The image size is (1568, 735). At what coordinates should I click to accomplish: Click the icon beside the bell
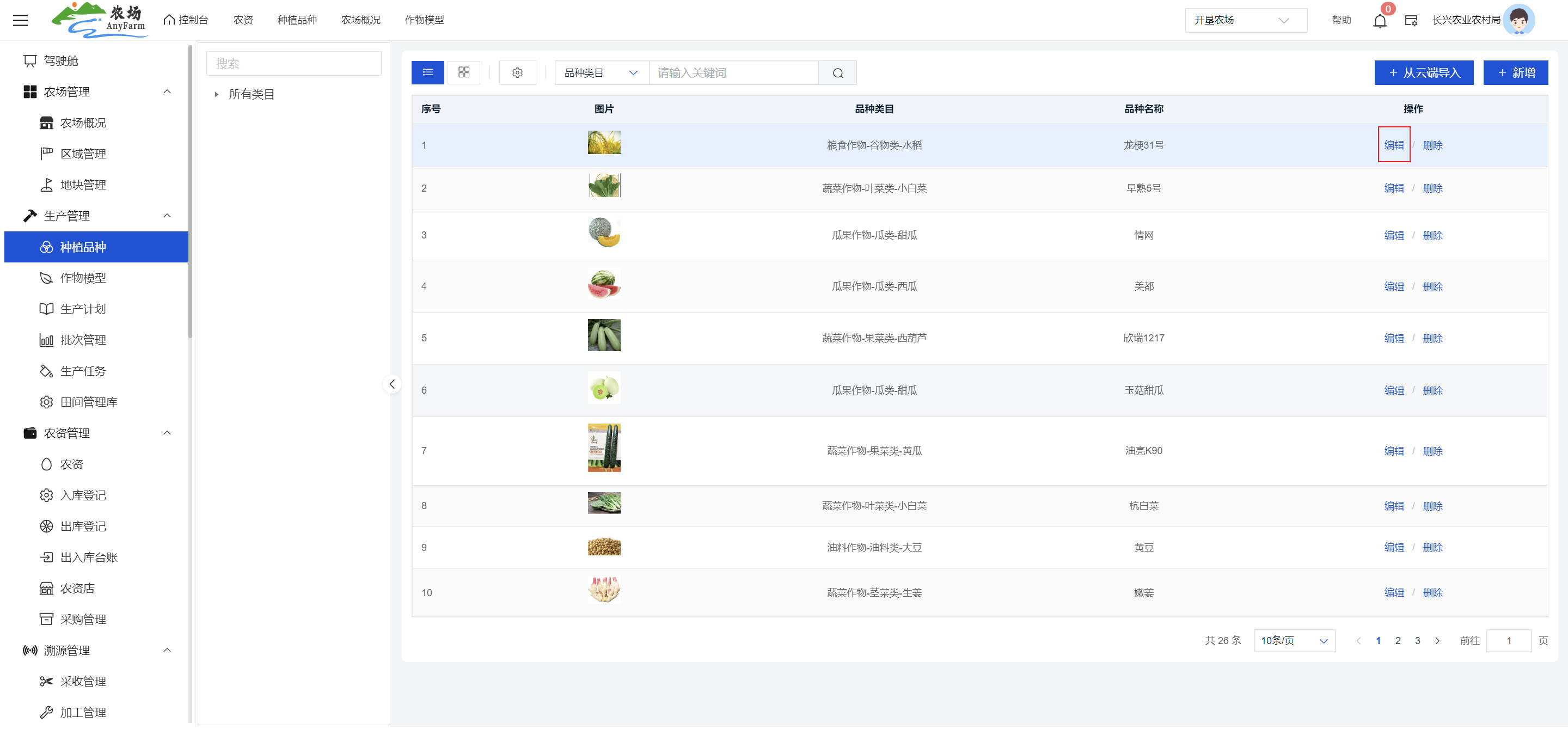1410,21
